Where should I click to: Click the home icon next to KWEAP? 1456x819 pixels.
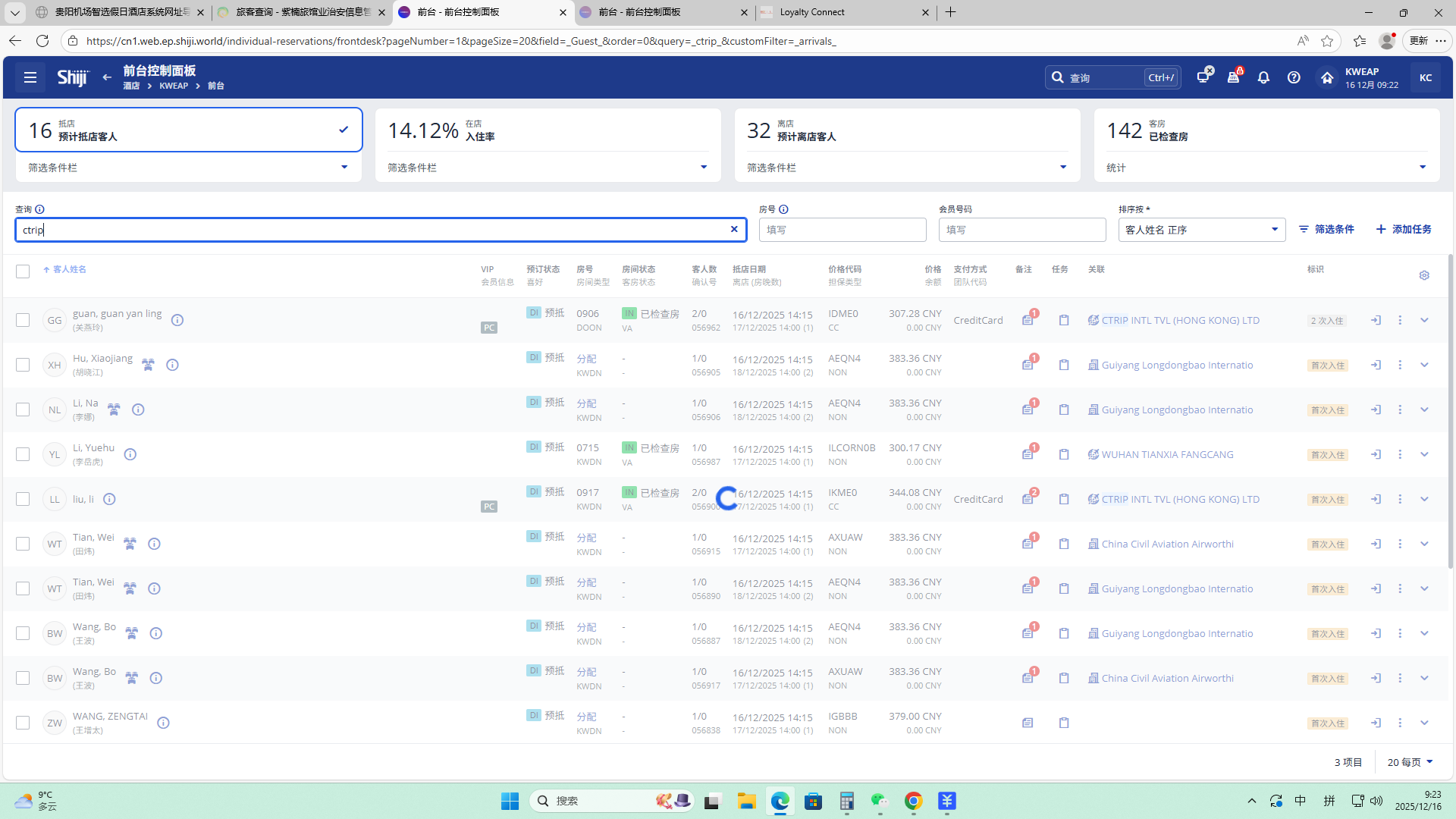tap(1326, 78)
